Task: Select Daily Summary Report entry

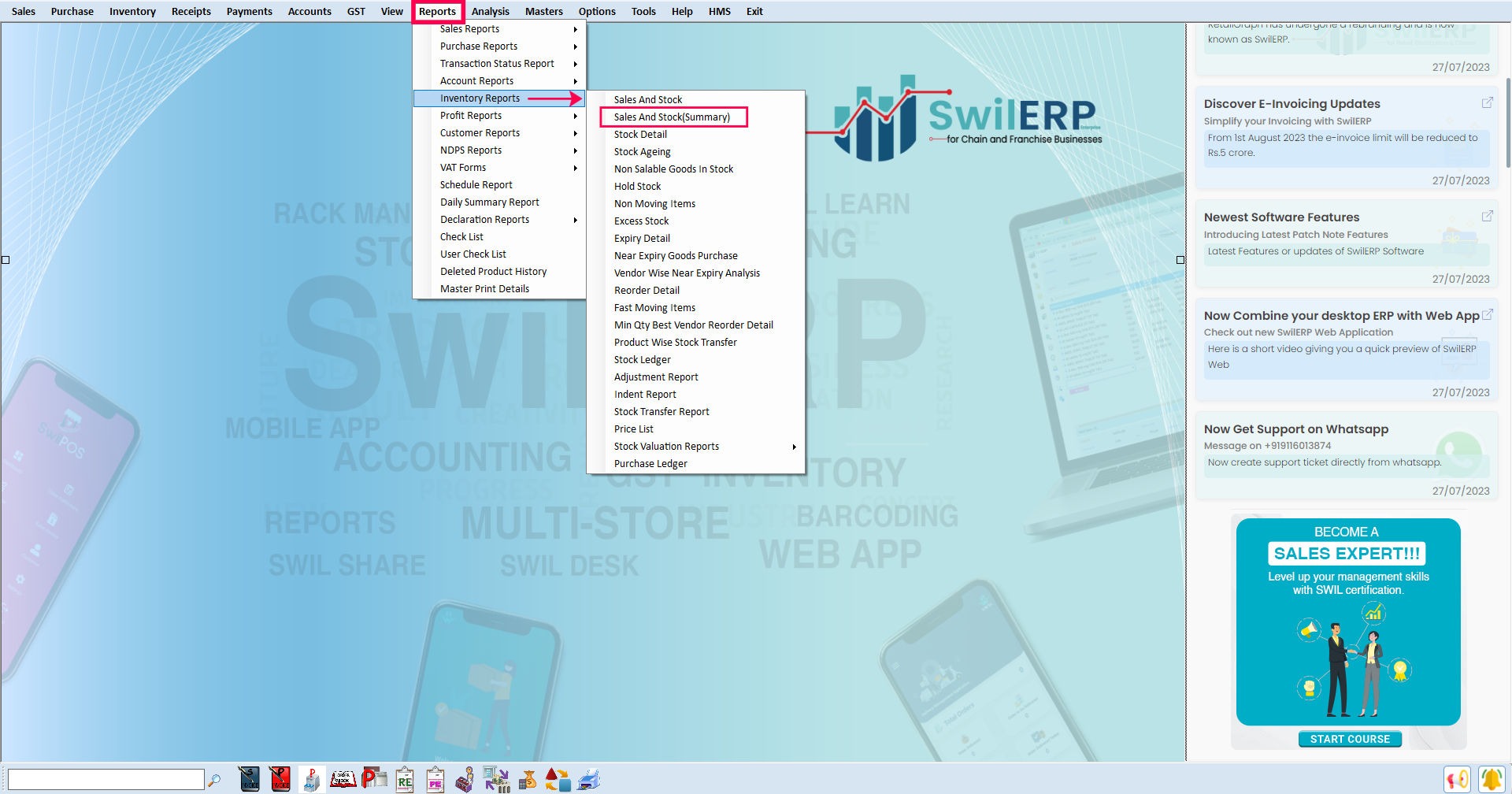Action: (x=499, y=202)
